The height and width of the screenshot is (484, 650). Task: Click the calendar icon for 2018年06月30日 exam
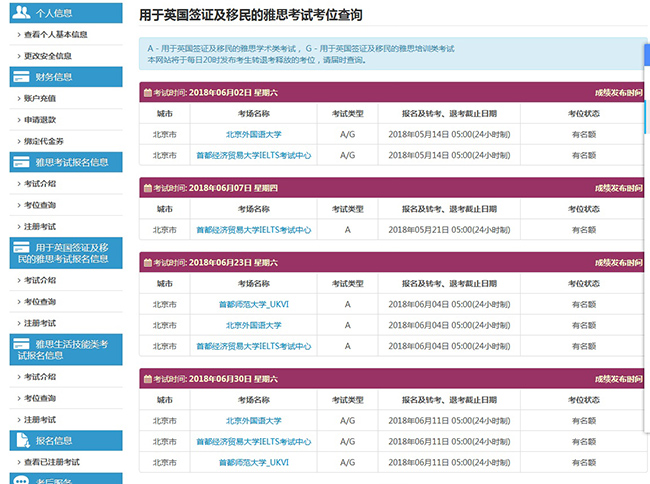click(x=148, y=380)
